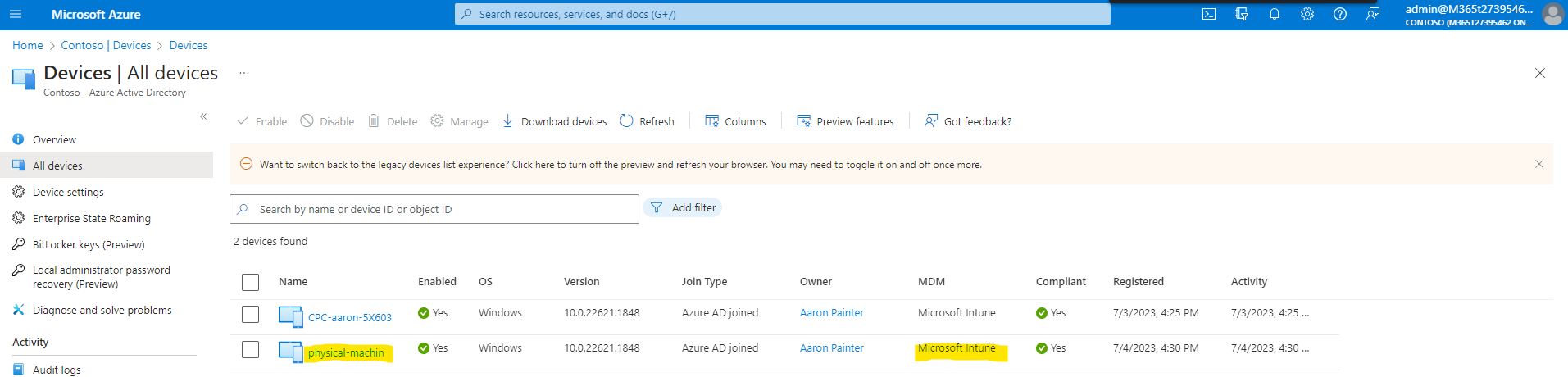
Task: Click the Enable toolbar button
Action: point(262,121)
